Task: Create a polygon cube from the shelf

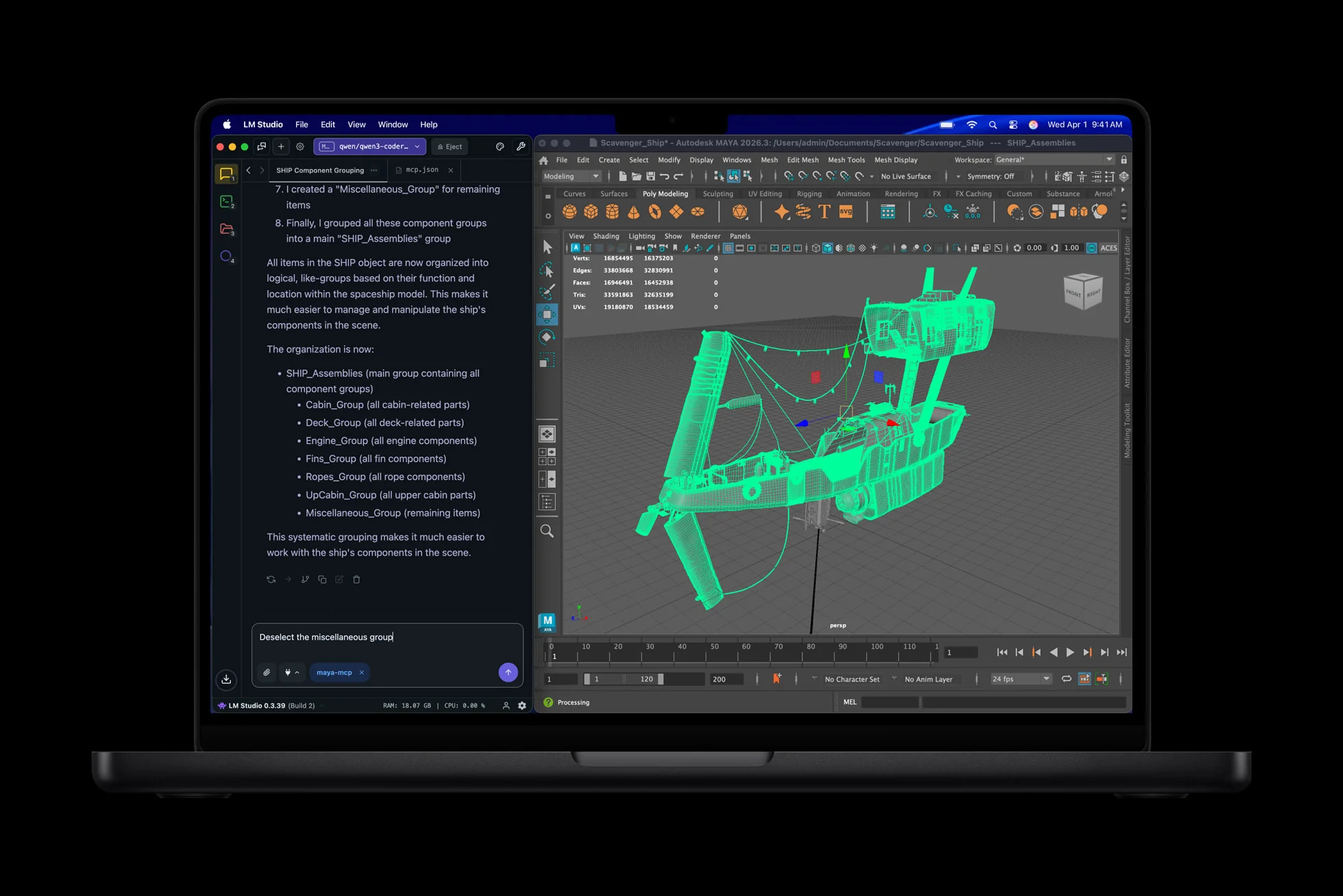Action: [591, 212]
